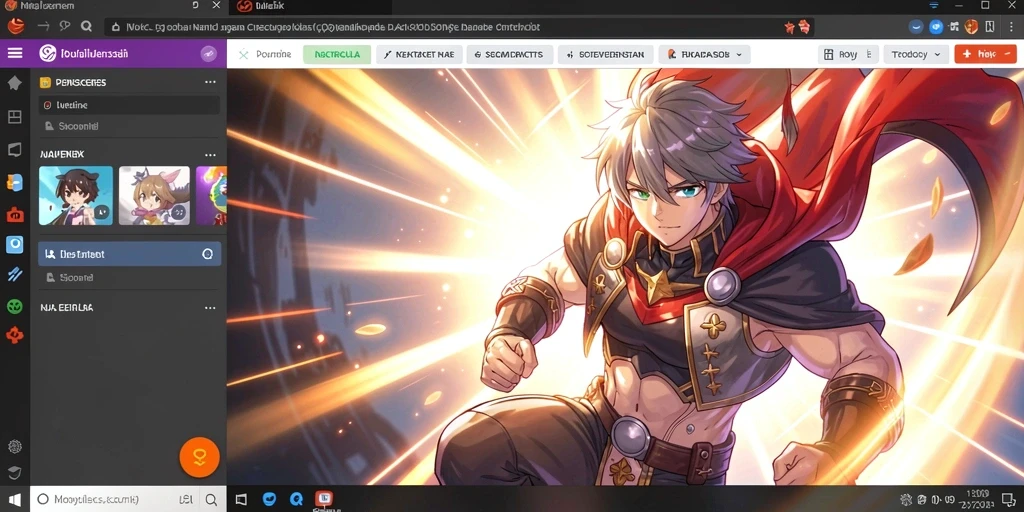Click the NEKTACET NAE button
The height and width of the screenshot is (512, 1024).
pos(419,55)
